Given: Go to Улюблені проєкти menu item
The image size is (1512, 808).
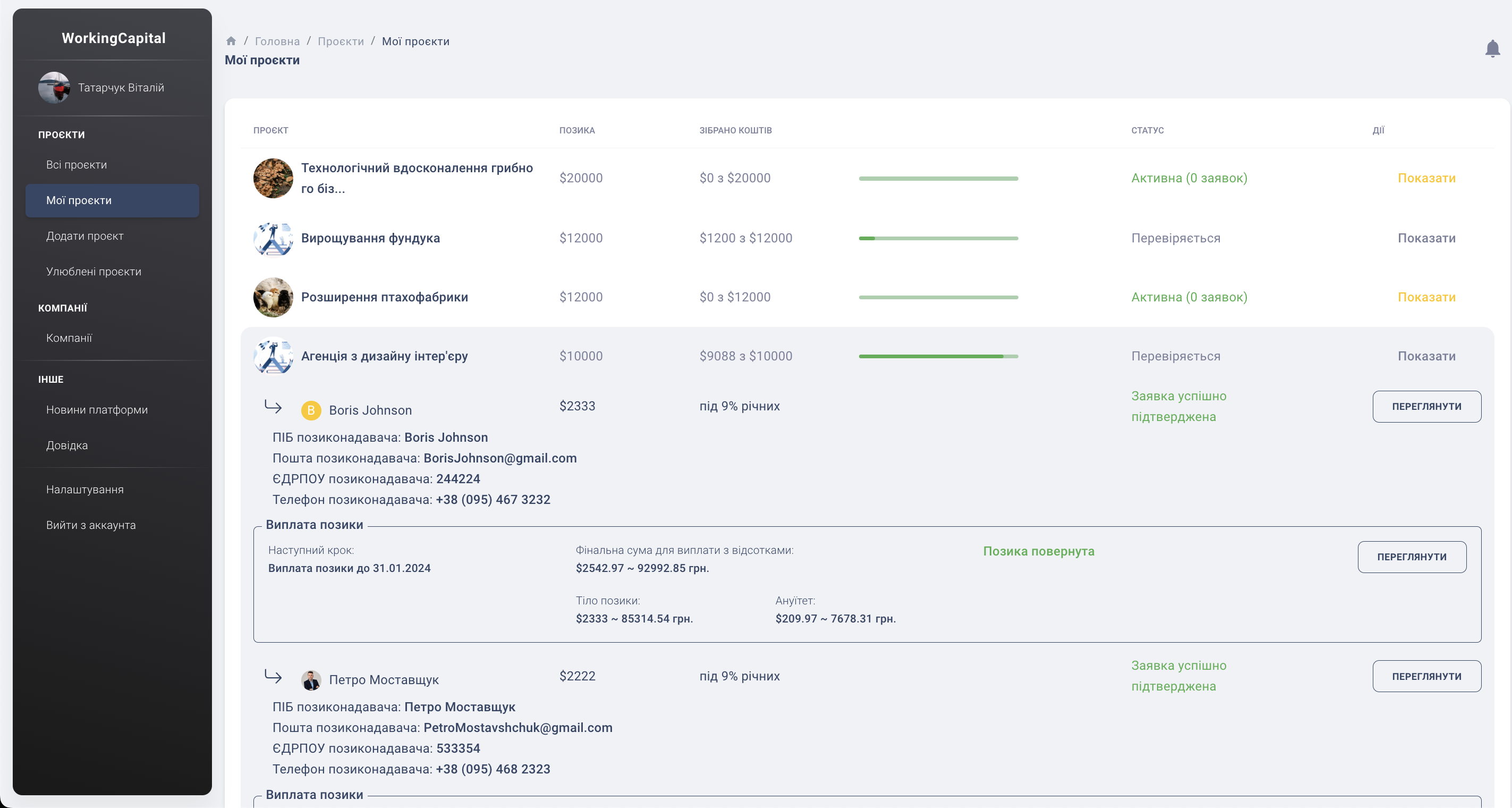Looking at the screenshot, I should (94, 271).
